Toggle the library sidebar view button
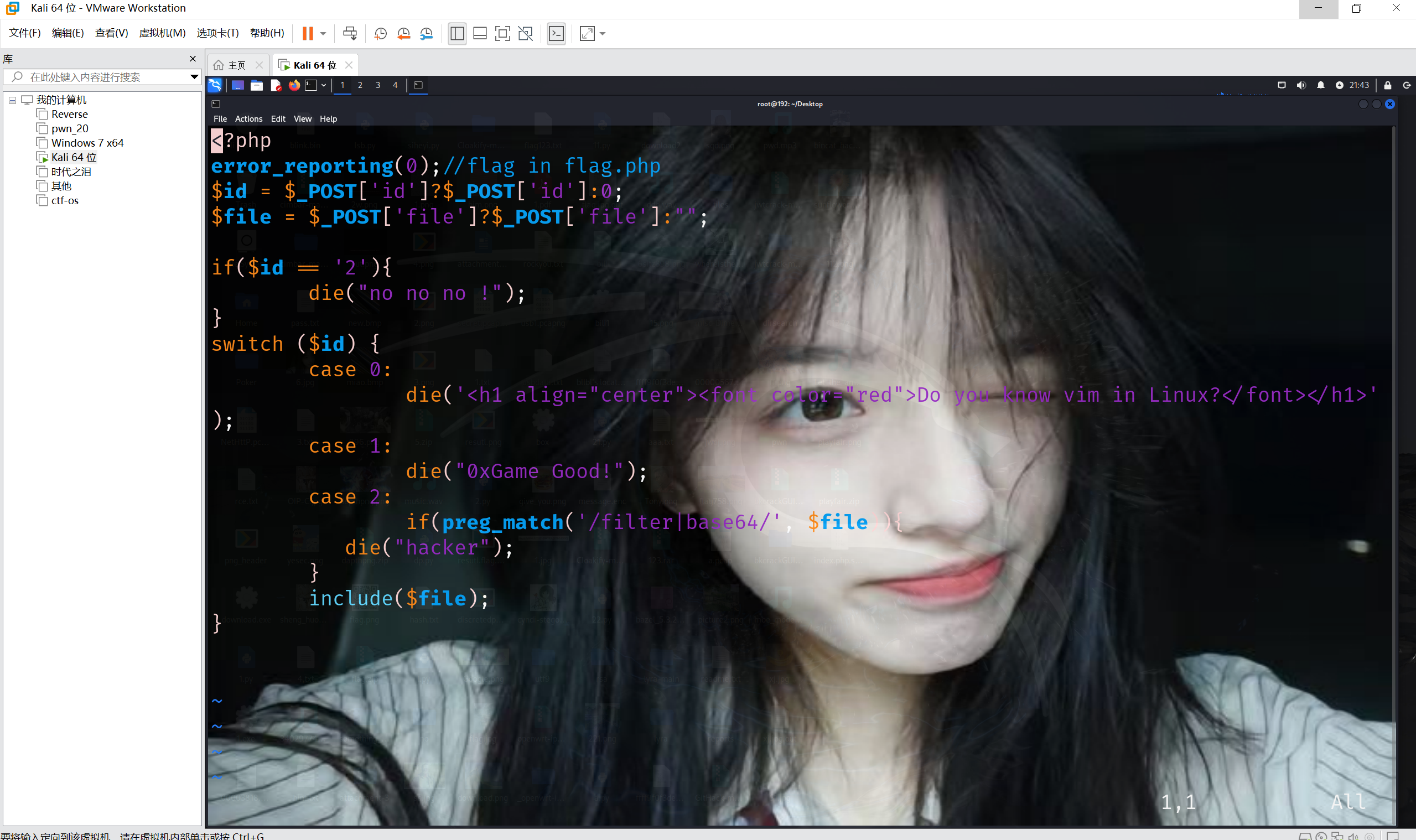Image resolution: width=1416 pixels, height=840 pixels. (457, 33)
